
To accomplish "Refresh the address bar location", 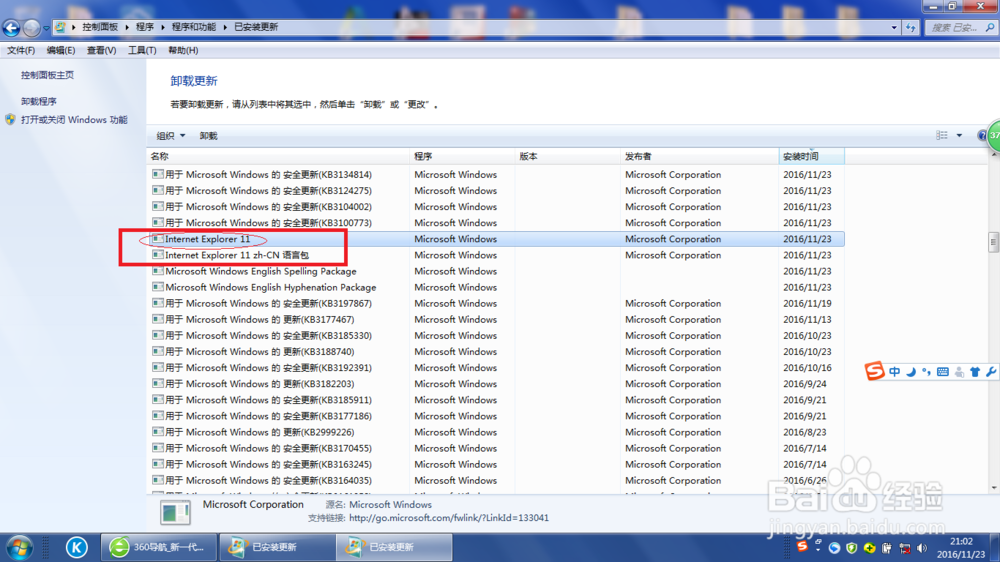I will 910,27.
